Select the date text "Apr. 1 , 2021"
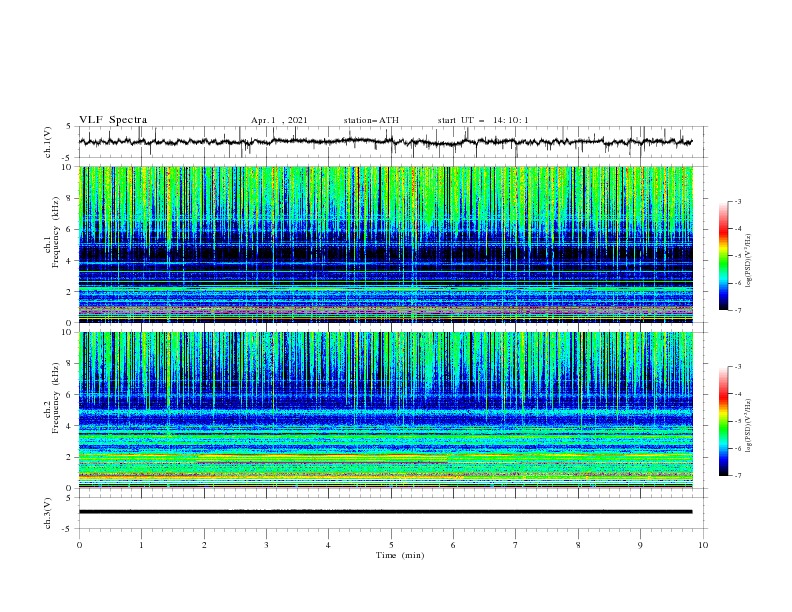 (279, 120)
